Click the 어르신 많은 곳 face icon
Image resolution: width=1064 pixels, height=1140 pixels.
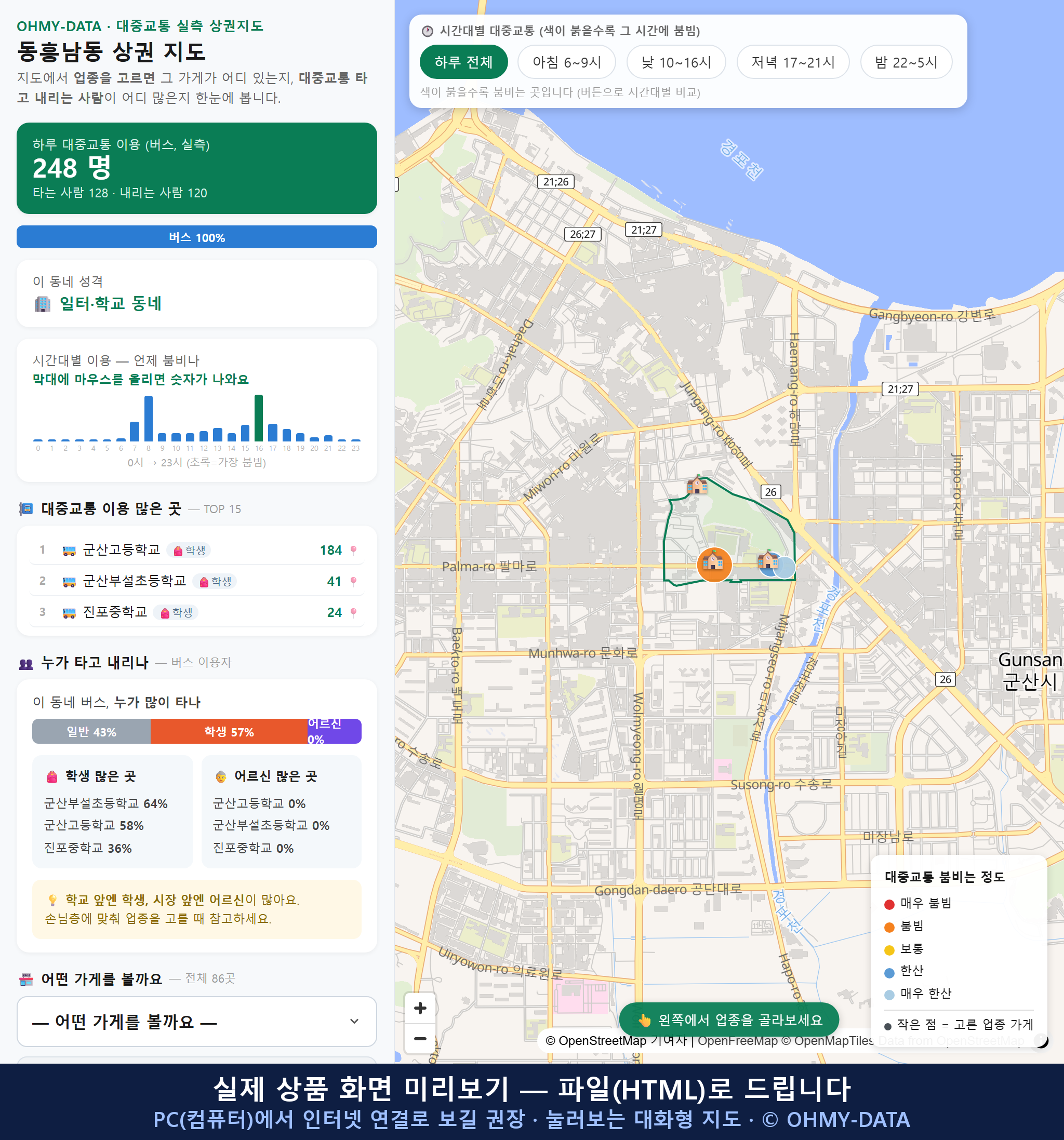[221, 776]
